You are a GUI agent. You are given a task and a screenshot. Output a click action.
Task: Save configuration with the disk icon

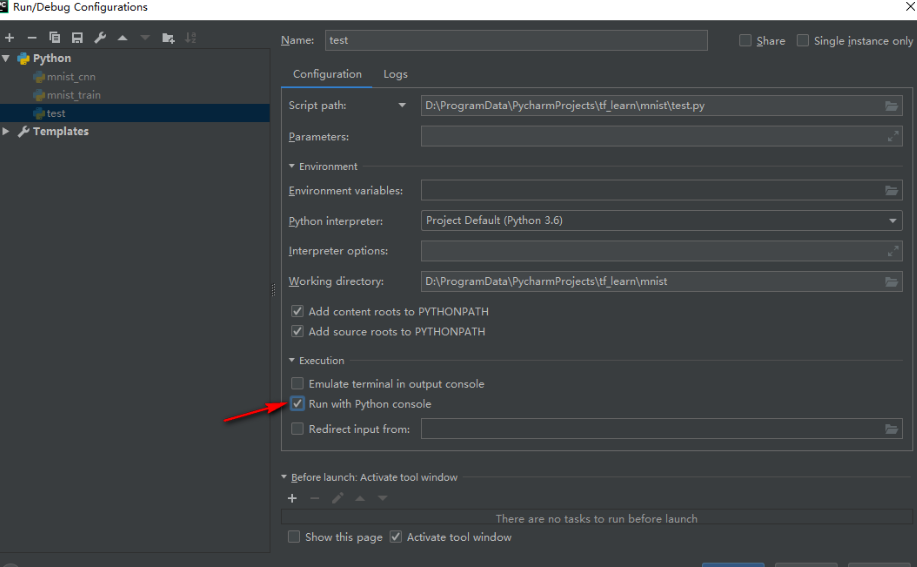click(77, 38)
